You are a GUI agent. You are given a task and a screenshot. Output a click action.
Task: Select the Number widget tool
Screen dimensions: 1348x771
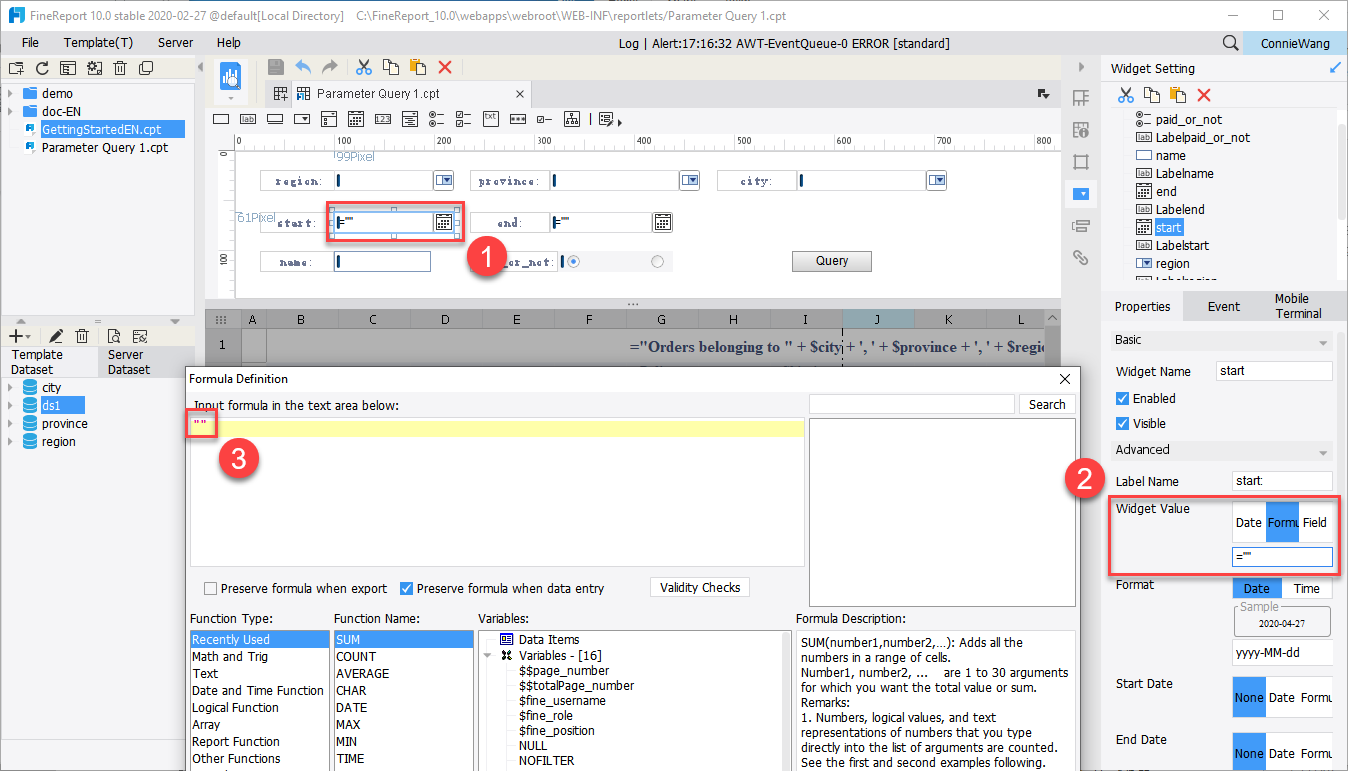(383, 118)
